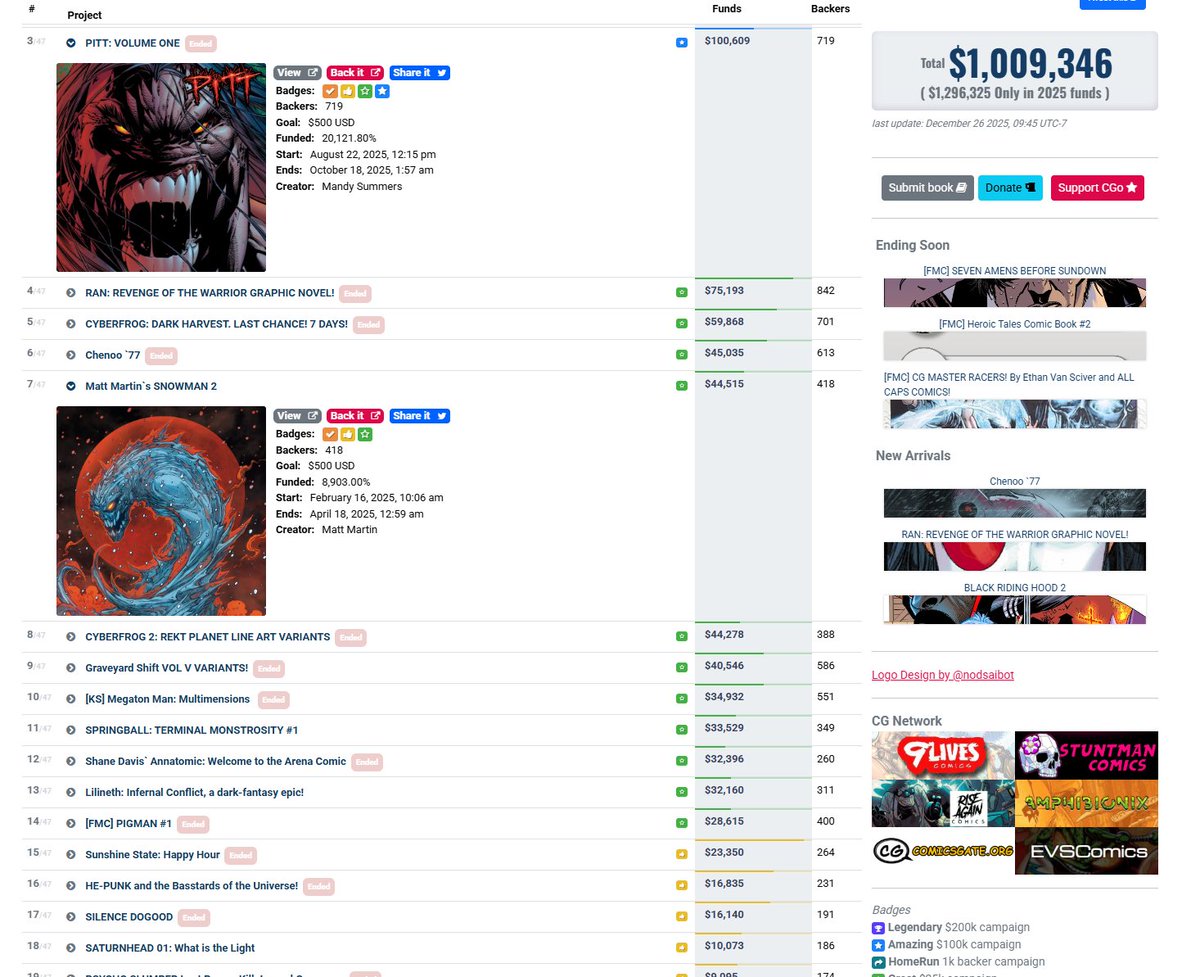Click the Submit book button
This screenshot has width=1200, height=977.
pos(927,188)
